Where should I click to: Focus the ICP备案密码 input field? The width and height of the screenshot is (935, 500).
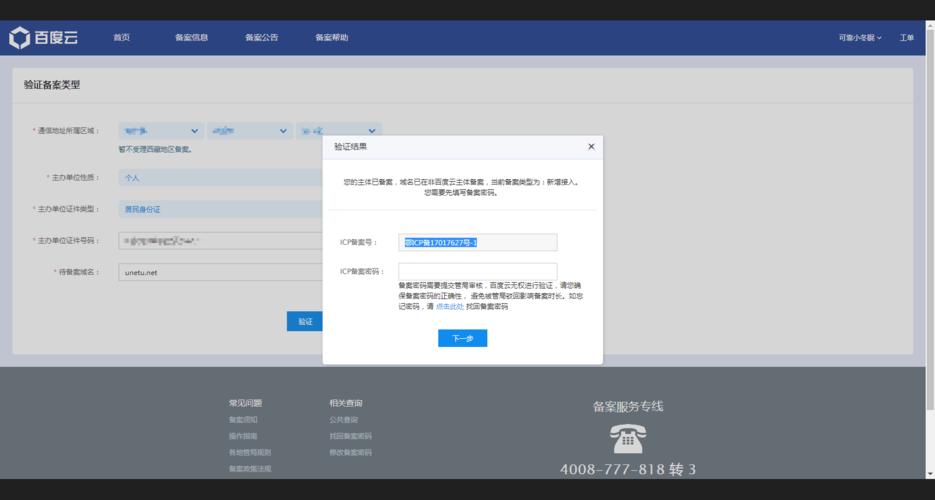point(478,271)
